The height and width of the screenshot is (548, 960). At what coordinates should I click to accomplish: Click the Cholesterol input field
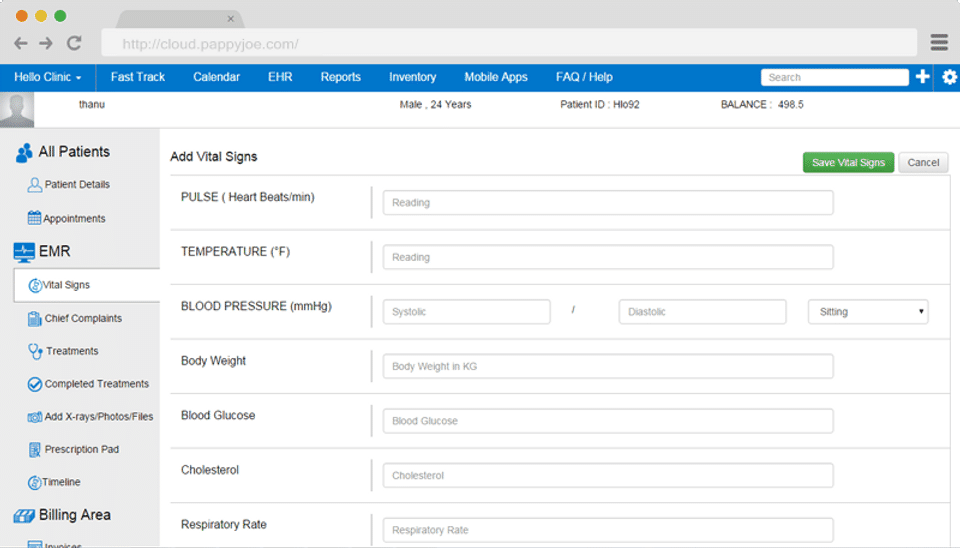[608, 475]
